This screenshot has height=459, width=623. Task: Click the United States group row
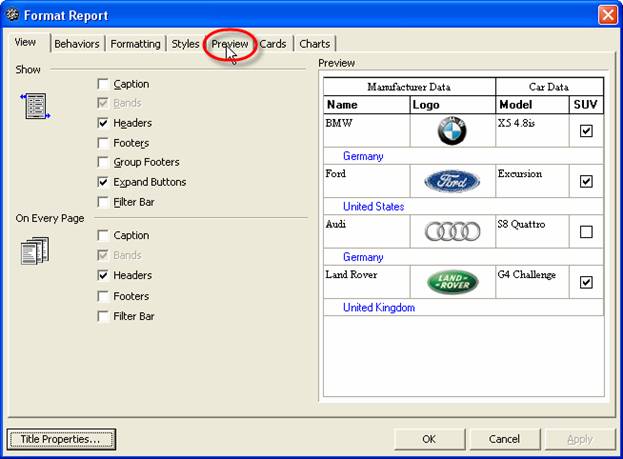[x=373, y=206]
